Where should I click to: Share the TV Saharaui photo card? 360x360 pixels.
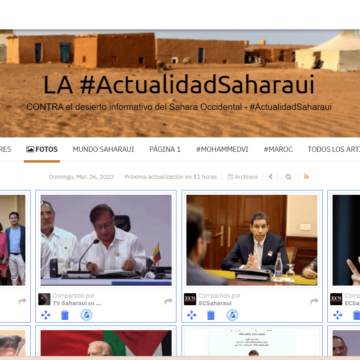coord(168,301)
